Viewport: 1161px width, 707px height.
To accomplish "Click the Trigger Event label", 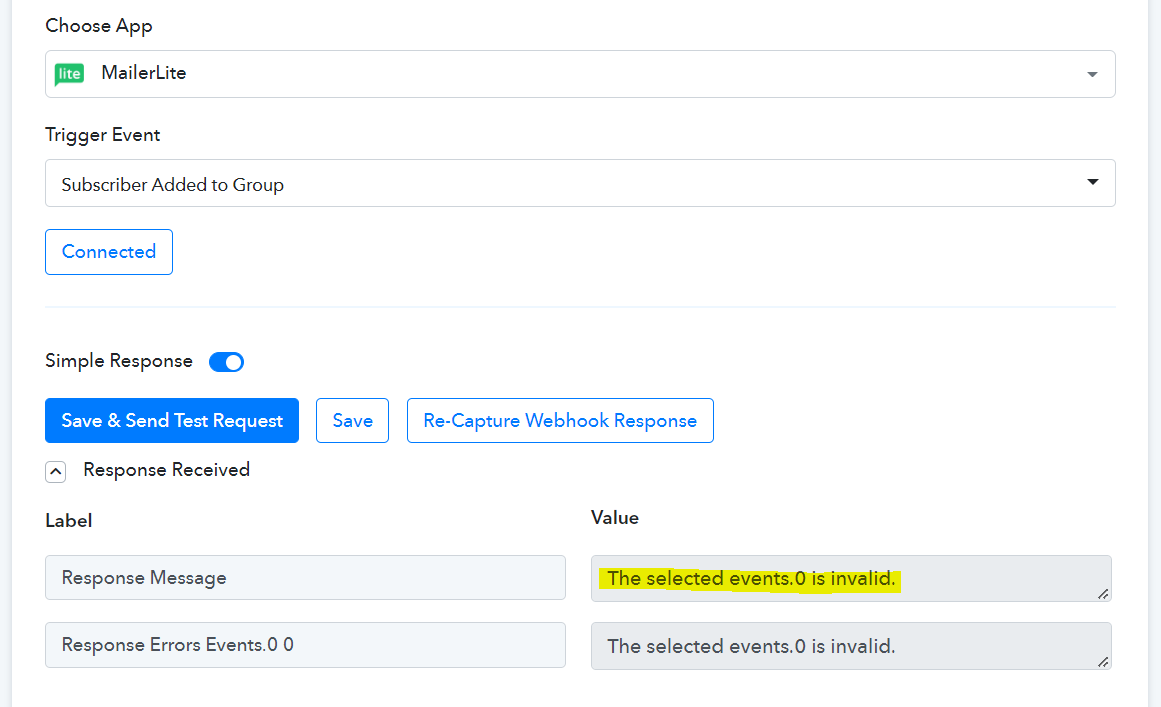I will 103,135.
